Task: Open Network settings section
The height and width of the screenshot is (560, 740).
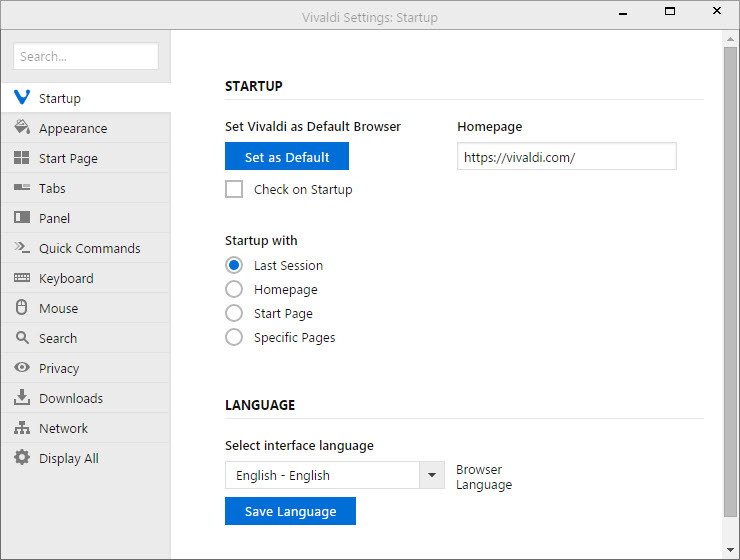Action: (86, 428)
